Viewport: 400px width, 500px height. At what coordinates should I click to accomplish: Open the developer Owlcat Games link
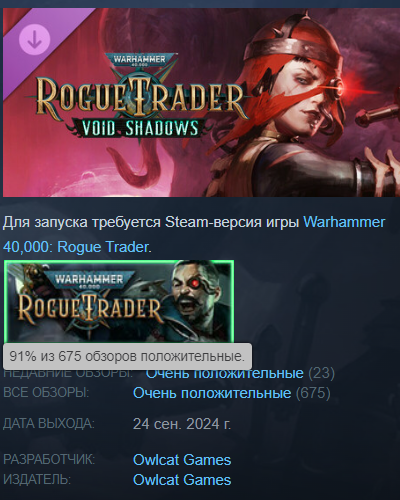click(182, 460)
